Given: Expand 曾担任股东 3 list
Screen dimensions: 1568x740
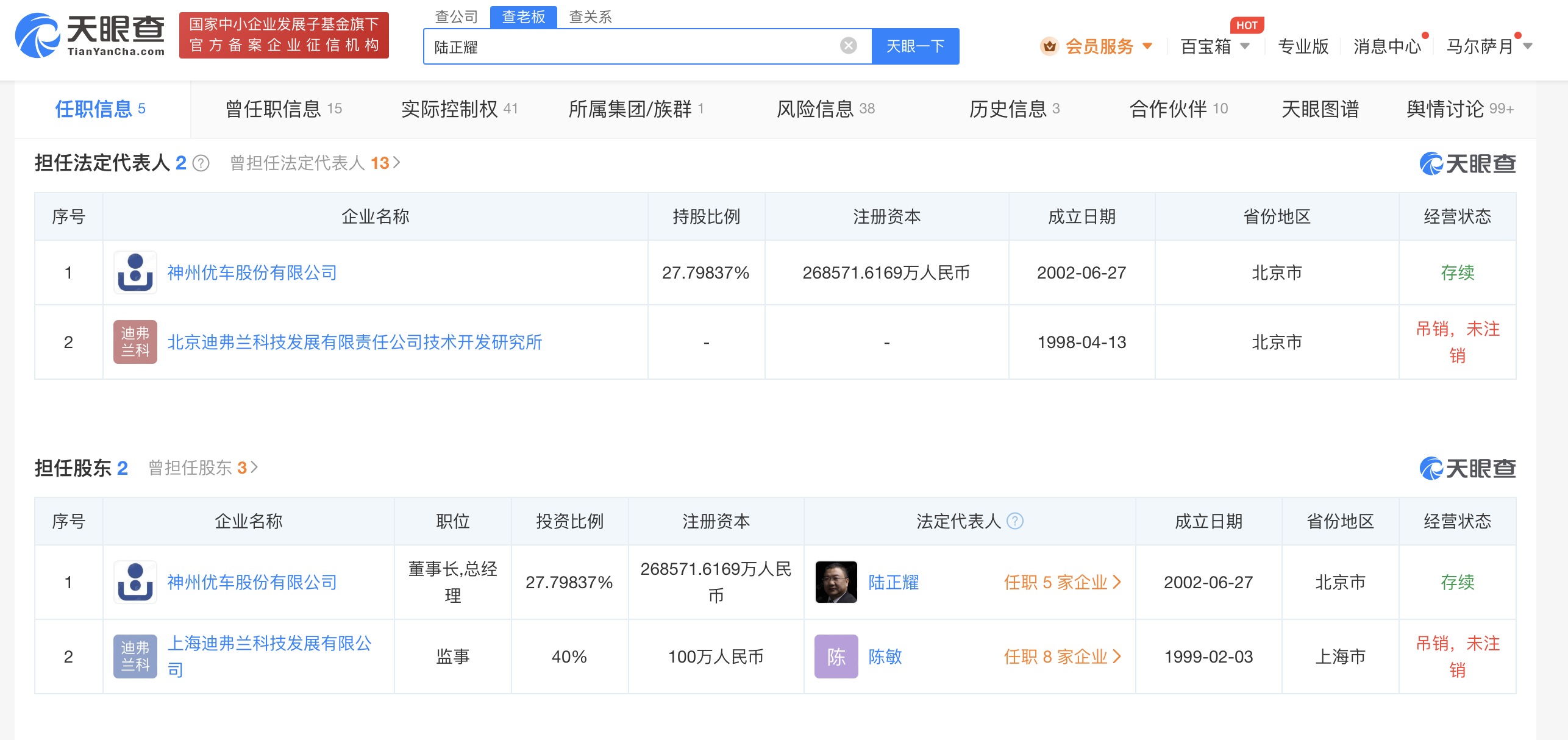Looking at the screenshot, I should [204, 468].
